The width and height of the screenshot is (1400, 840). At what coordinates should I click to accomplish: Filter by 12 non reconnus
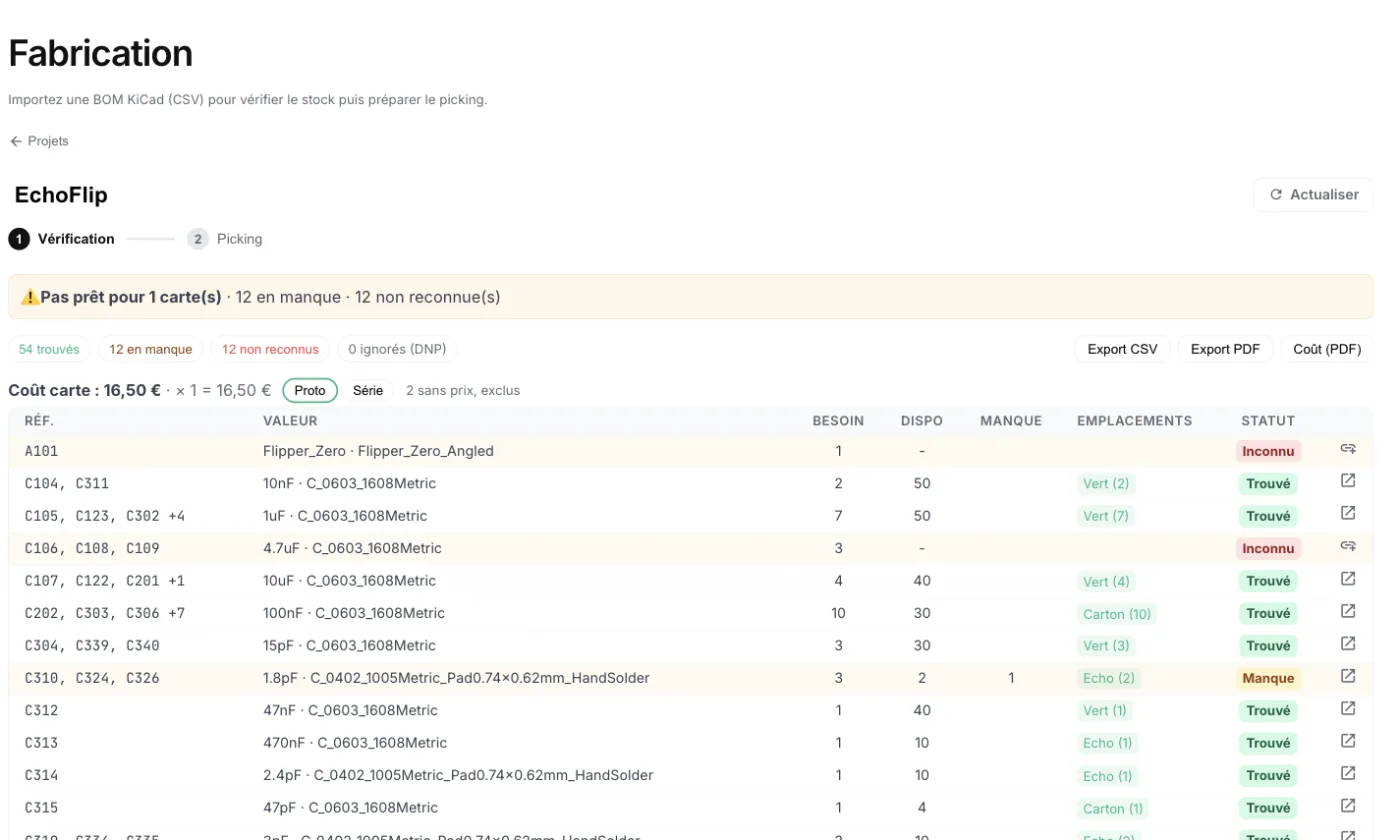[270, 349]
